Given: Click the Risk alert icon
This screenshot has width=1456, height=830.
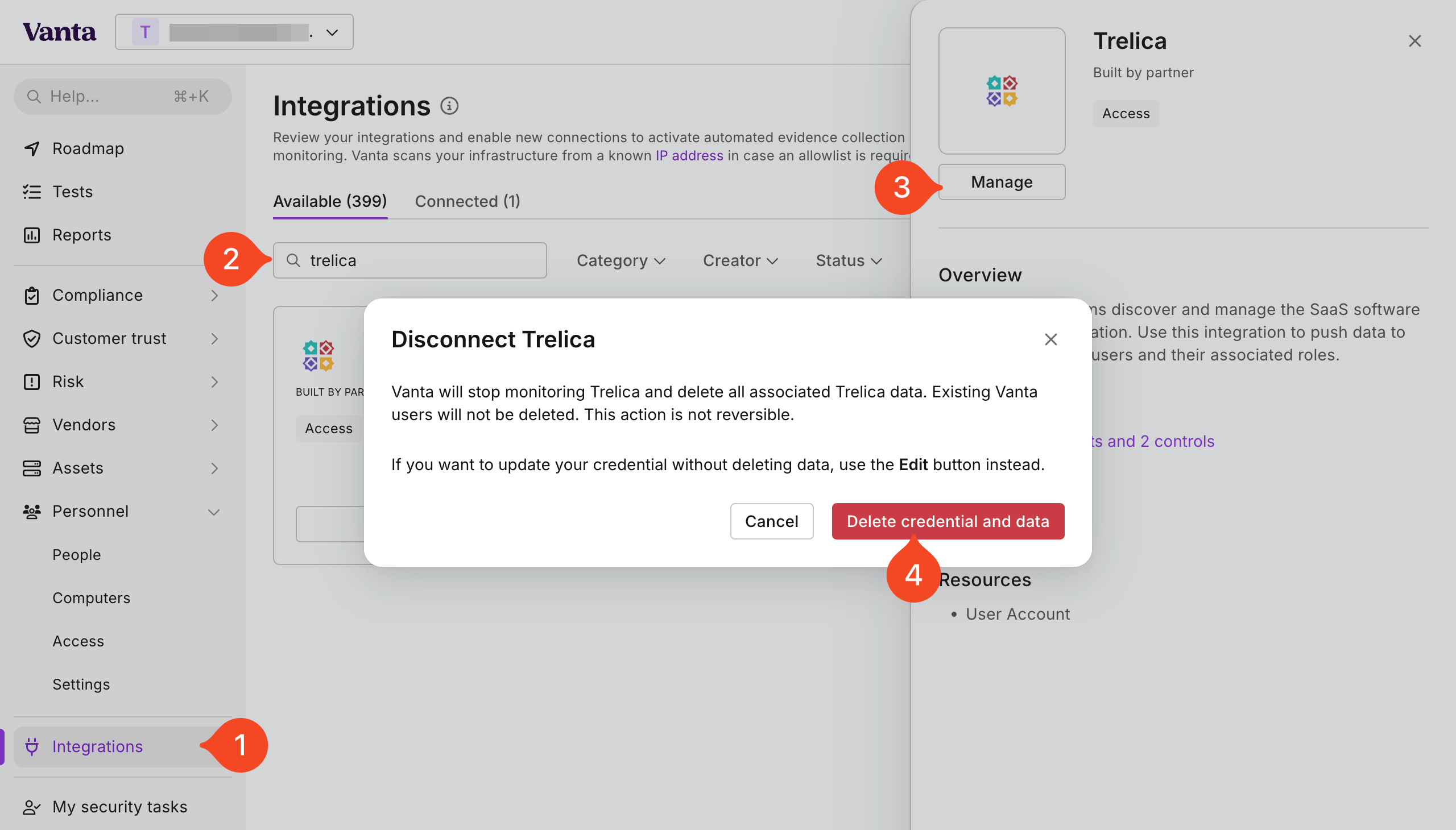Looking at the screenshot, I should [32, 382].
